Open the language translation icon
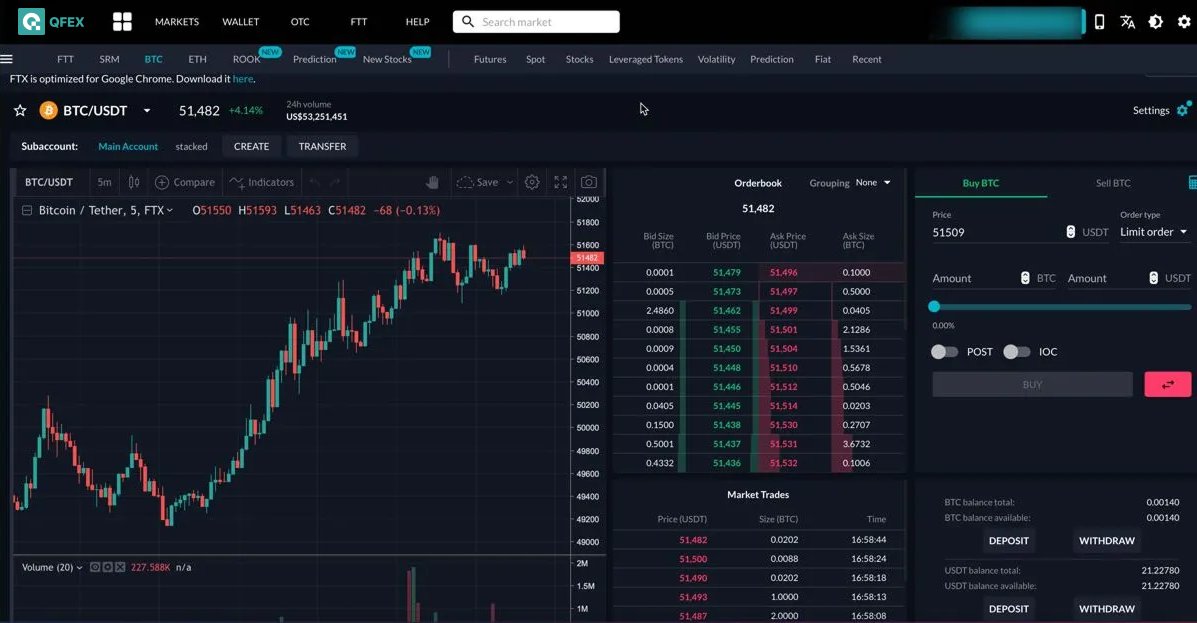The height and width of the screenshot is (623, 1197). 1128,21
